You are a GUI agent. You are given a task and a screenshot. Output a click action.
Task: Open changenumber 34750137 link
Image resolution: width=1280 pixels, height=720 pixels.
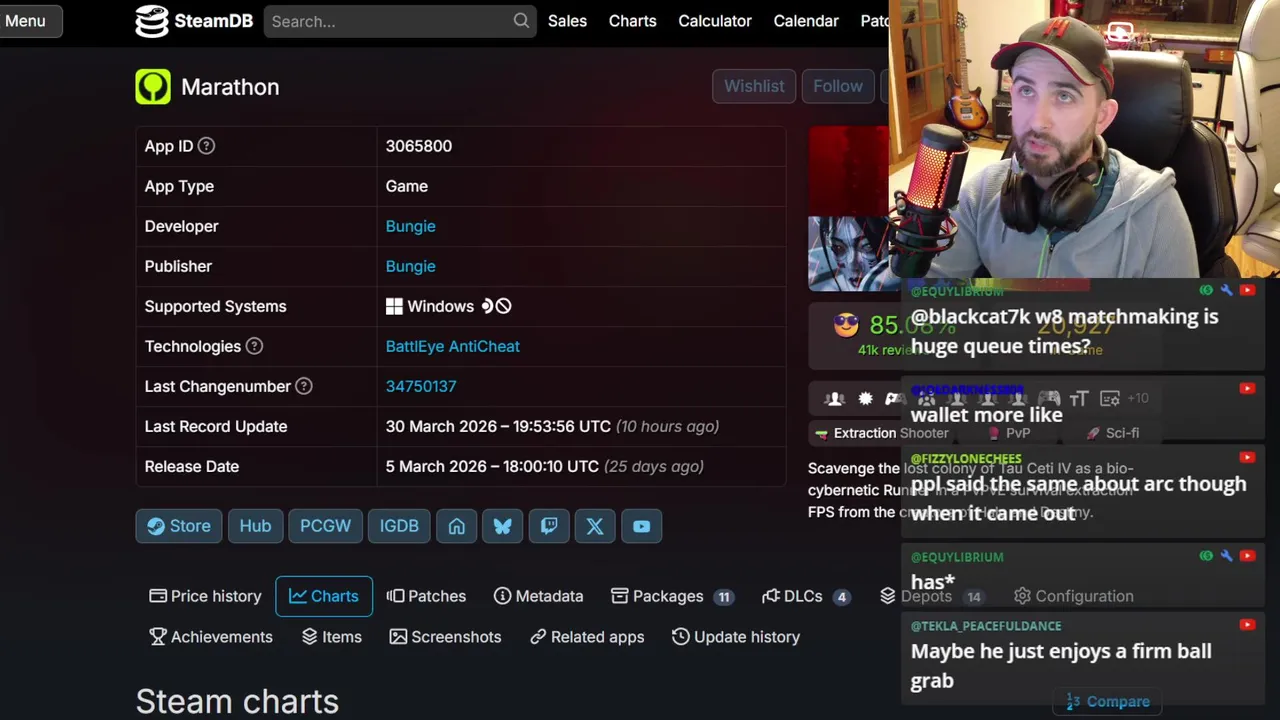click(421, 386)
